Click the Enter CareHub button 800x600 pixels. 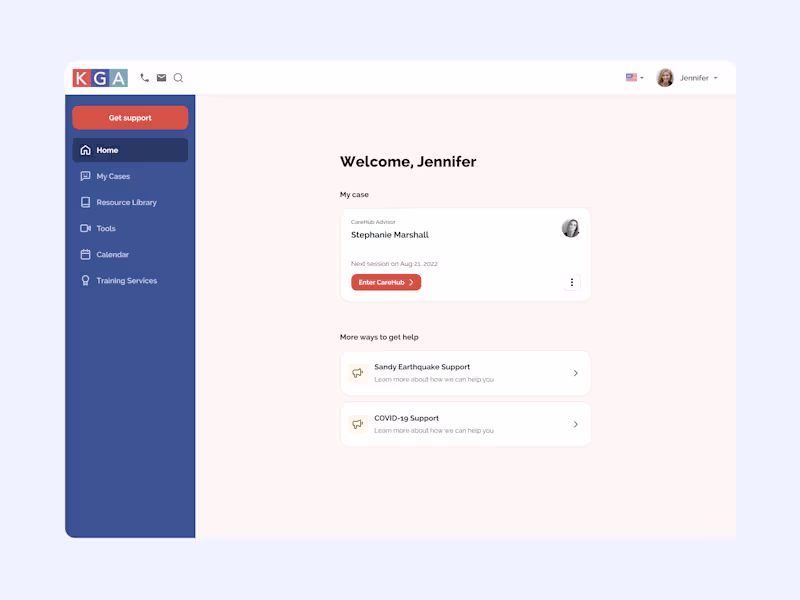[386, 282]
